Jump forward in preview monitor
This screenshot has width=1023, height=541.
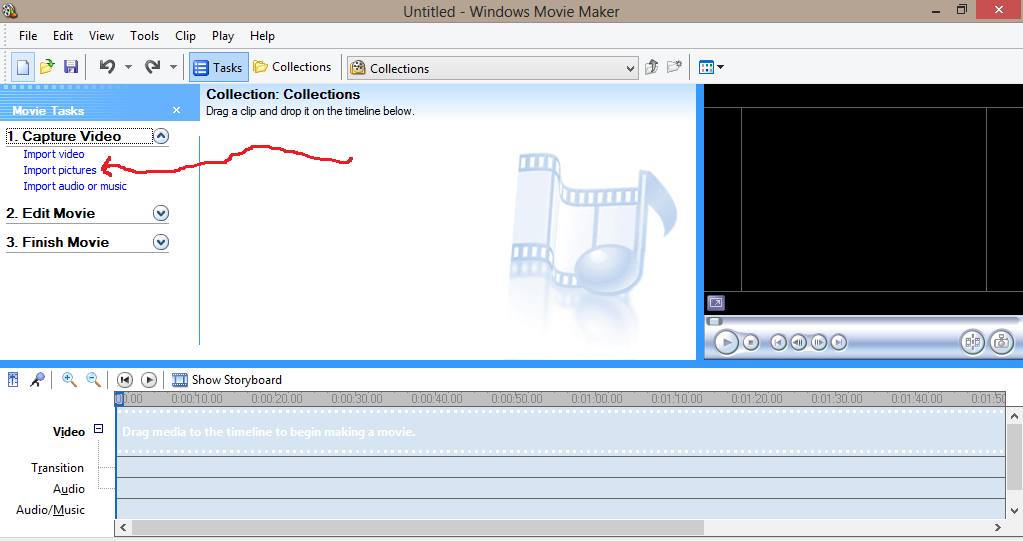point(839,342)
